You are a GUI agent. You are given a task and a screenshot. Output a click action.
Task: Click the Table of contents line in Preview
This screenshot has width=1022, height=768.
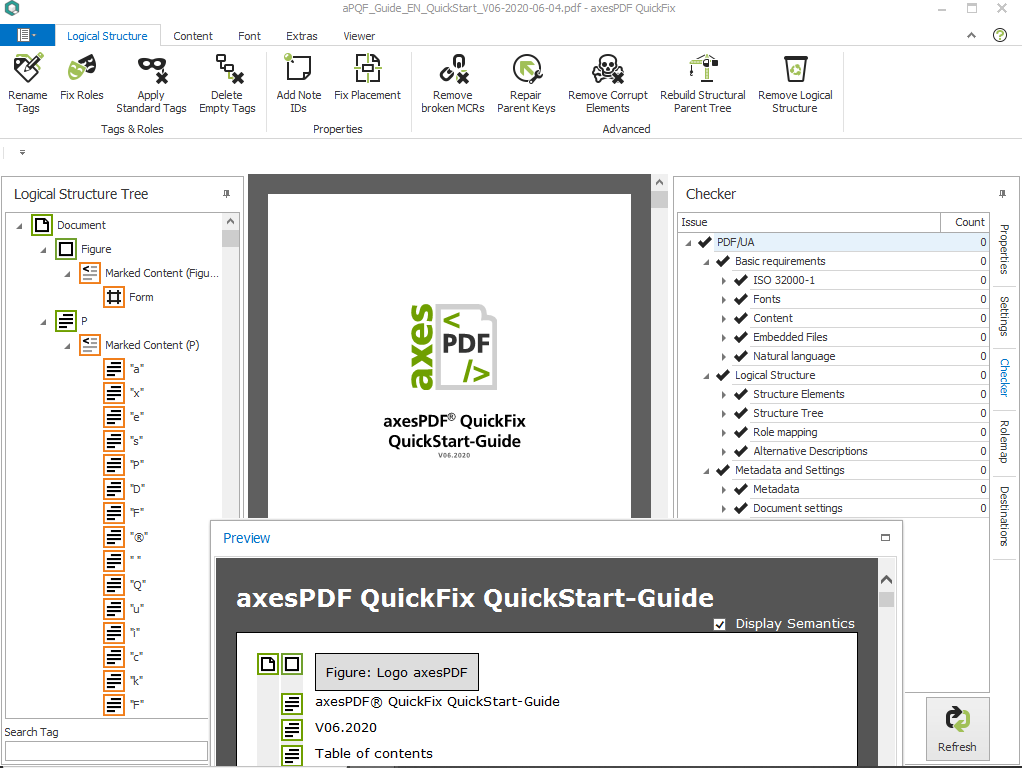(373, 754)
